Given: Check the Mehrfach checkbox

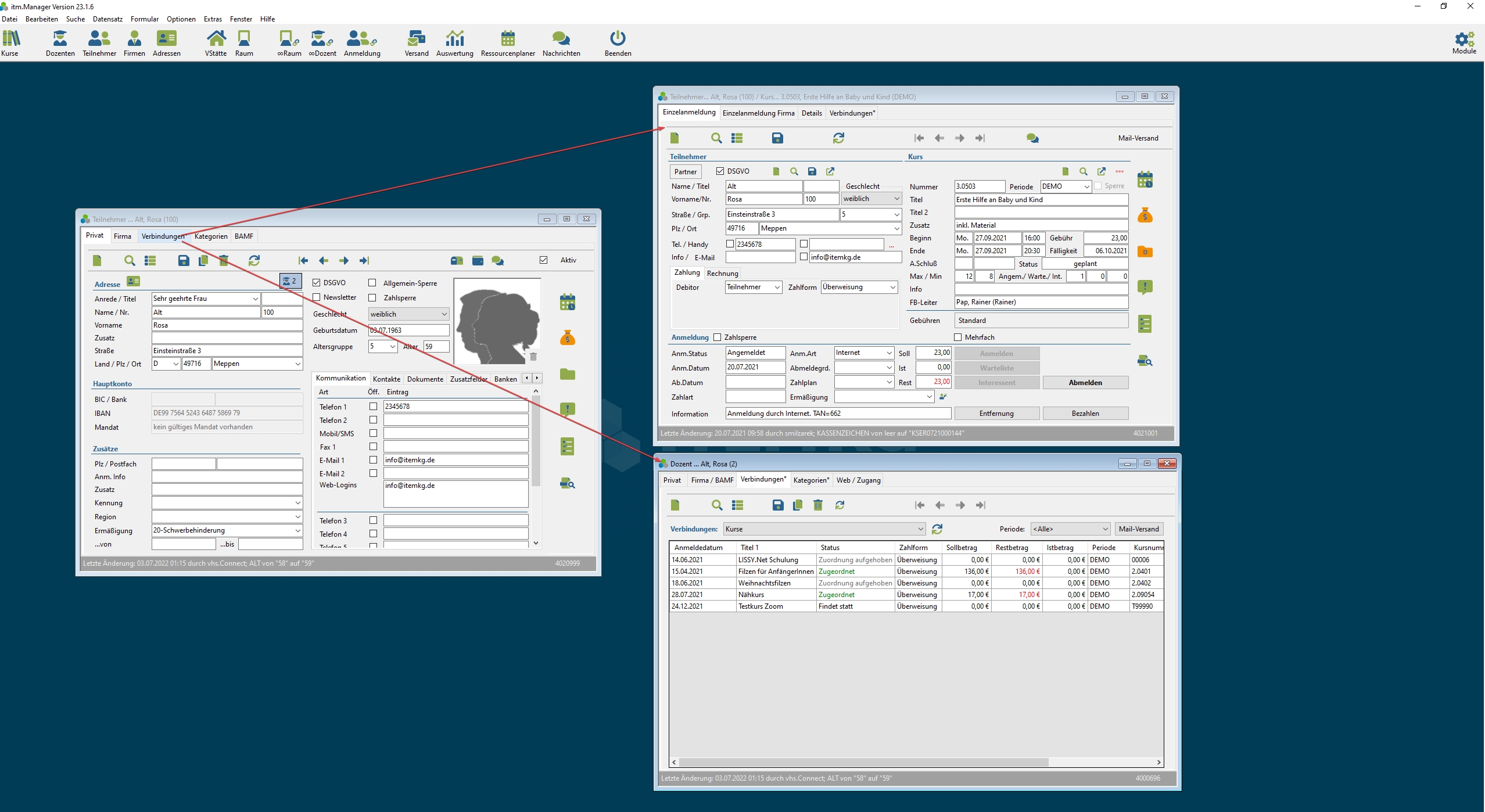Looking at the screenshot, I should [958, 337].
